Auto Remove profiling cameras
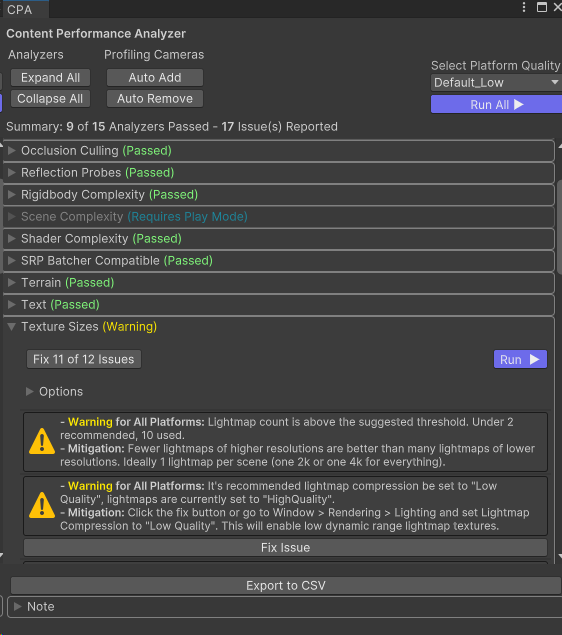The height and width of the screenshot is (635, 562). tap(155, 98)
